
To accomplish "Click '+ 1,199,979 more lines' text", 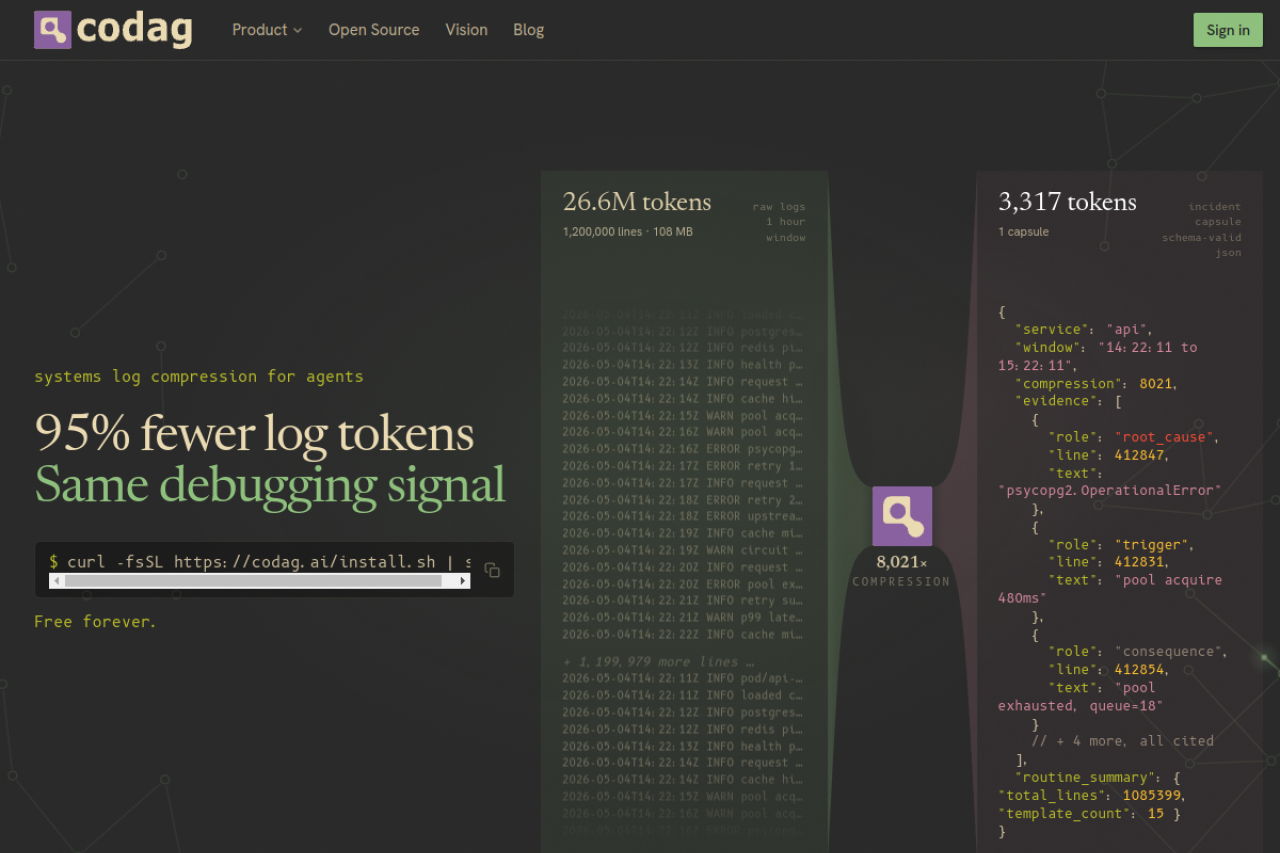I will point(658,662).
